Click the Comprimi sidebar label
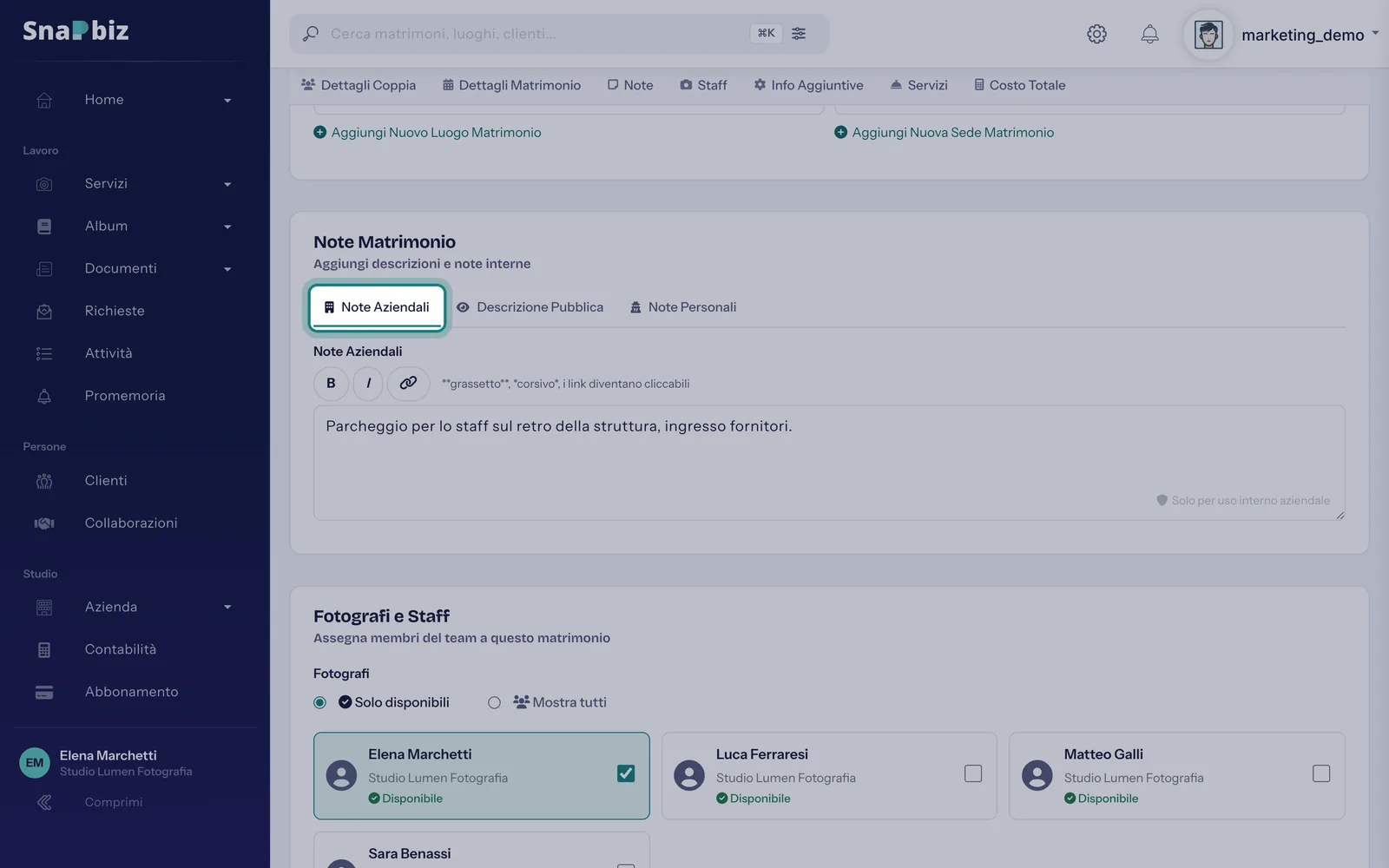This screenshot has height=868, width=1389. pos(114,802)
